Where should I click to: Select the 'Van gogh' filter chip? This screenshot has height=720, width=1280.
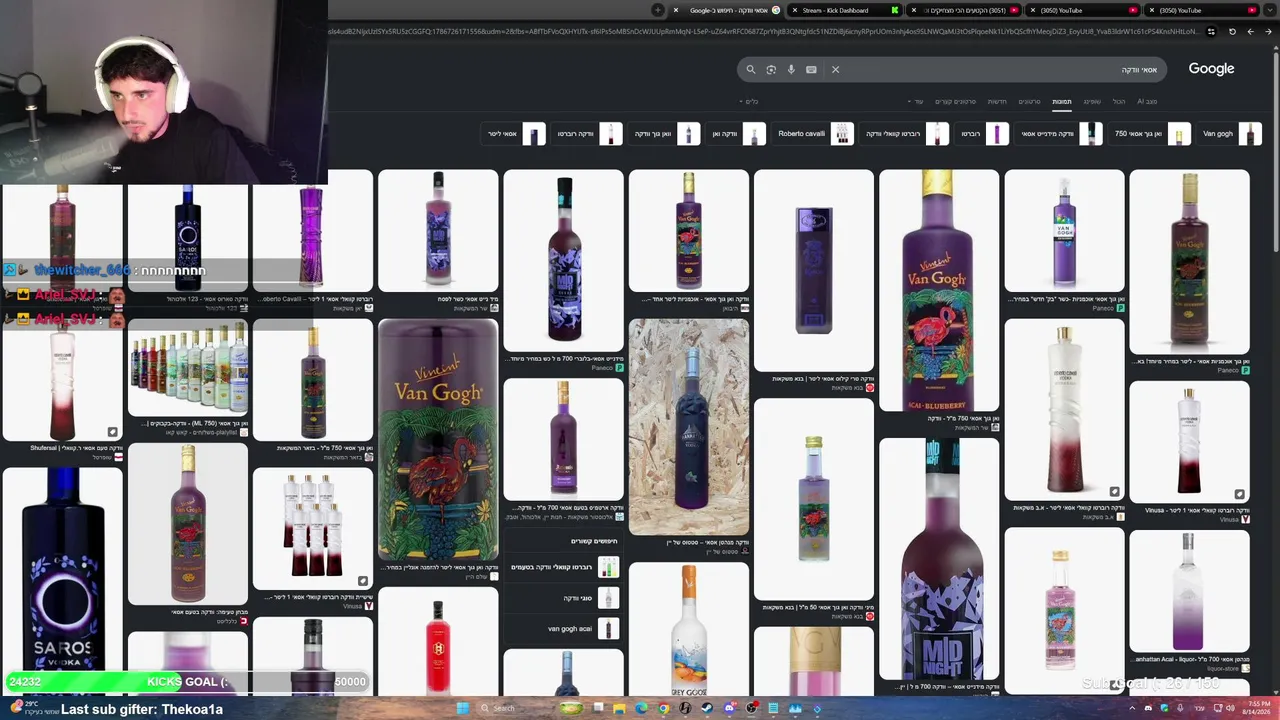(x=1228, y=134)
